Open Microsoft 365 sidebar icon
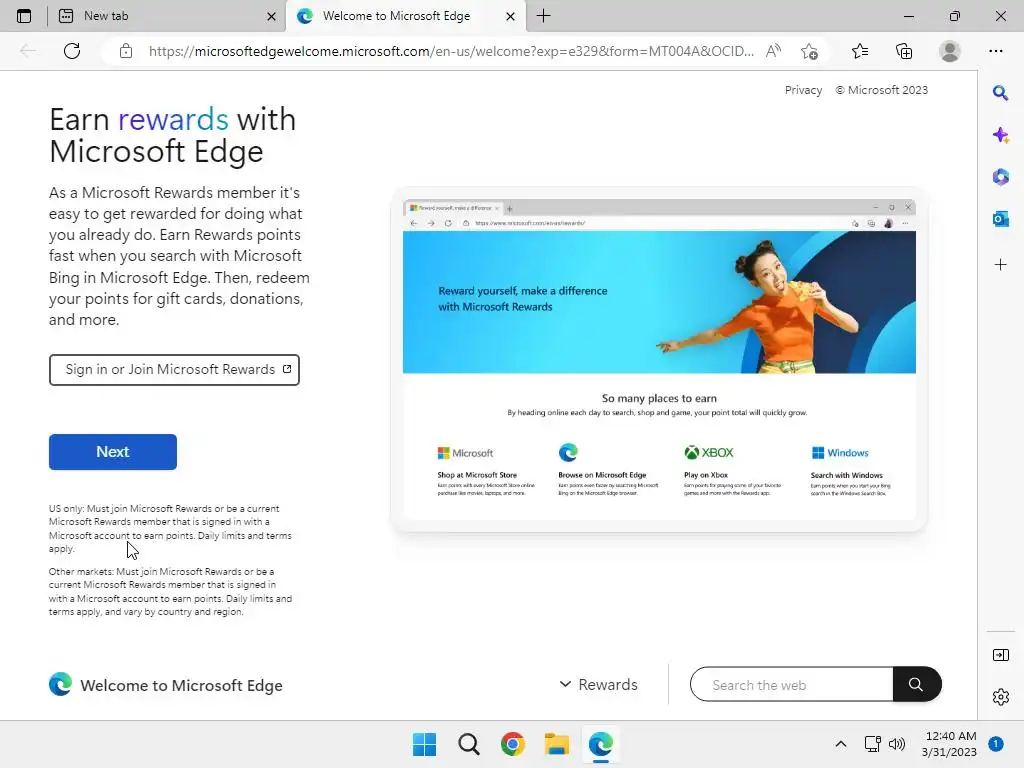 [1000, 177]
